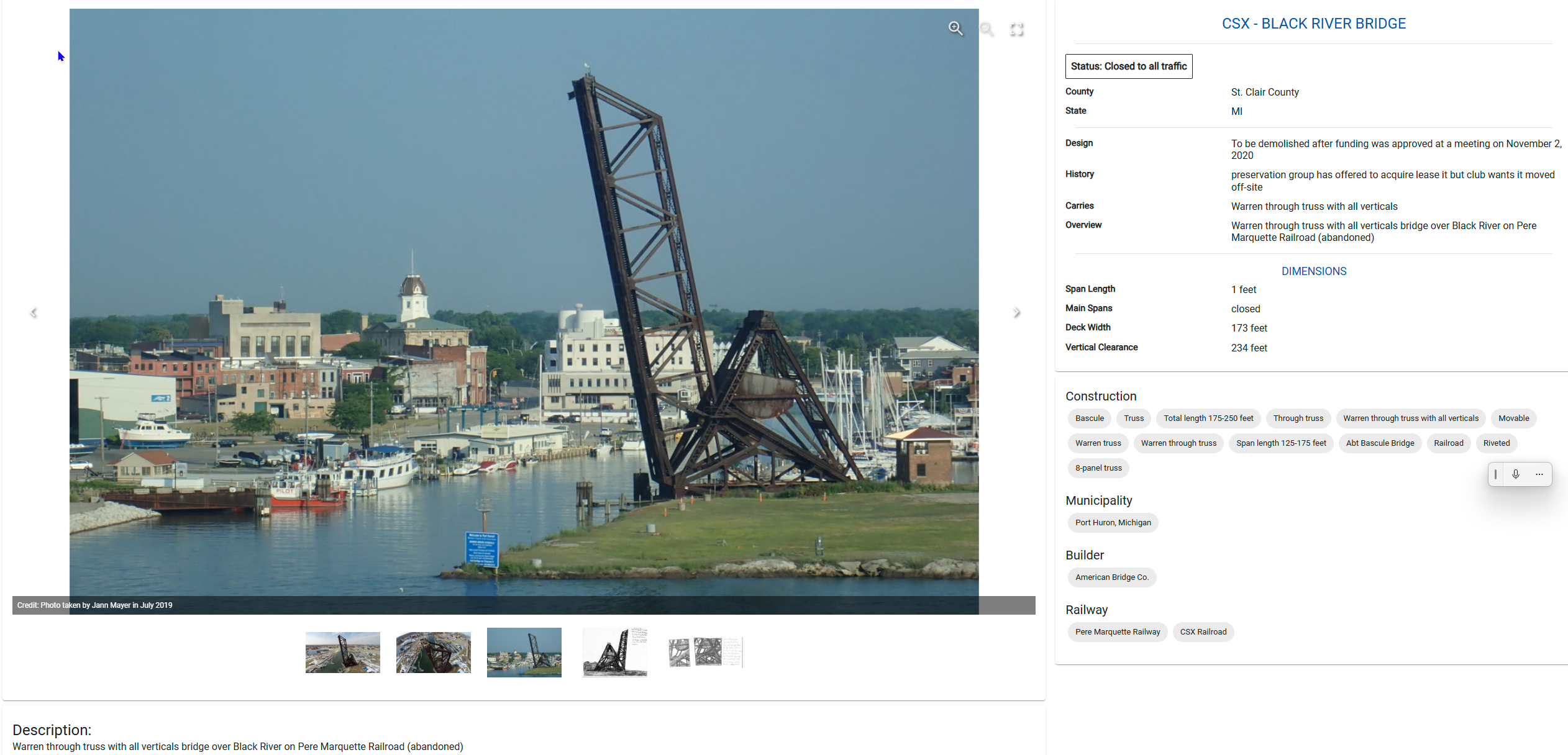
Task: Zoom into the bridge photo with magnifier
Action: pyautogui.click(x=955, y=29)
